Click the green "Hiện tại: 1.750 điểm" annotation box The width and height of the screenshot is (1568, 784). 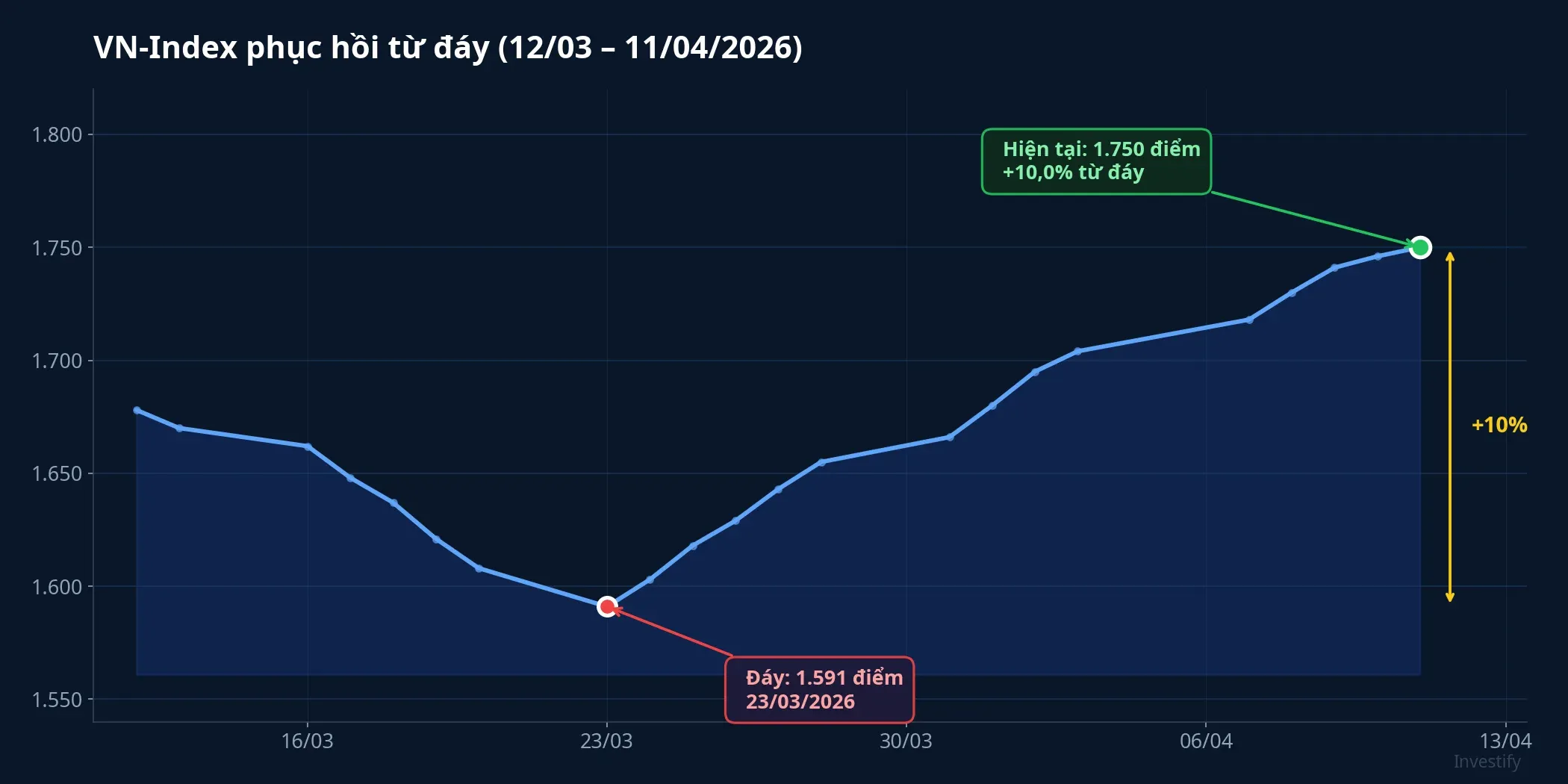pyautogui.click(x=1095, y=161)
